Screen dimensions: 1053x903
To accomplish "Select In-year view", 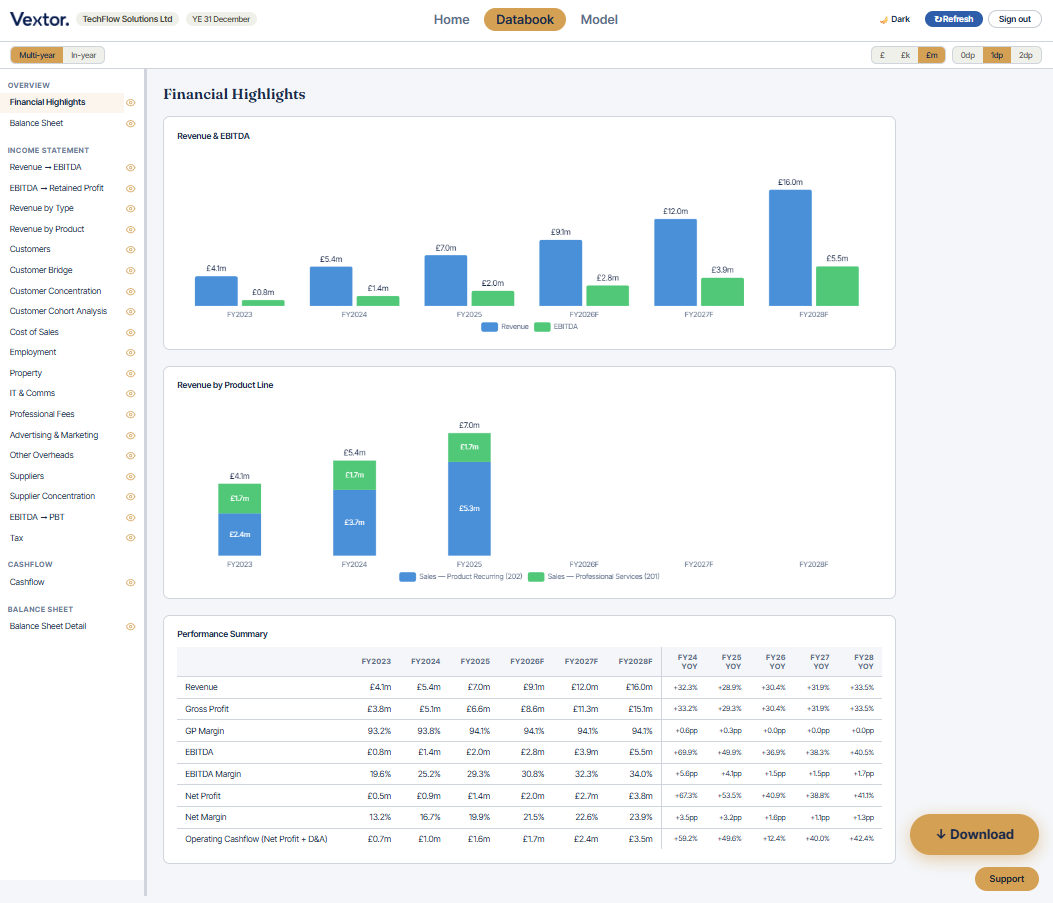I will click(x=83, y=55).
